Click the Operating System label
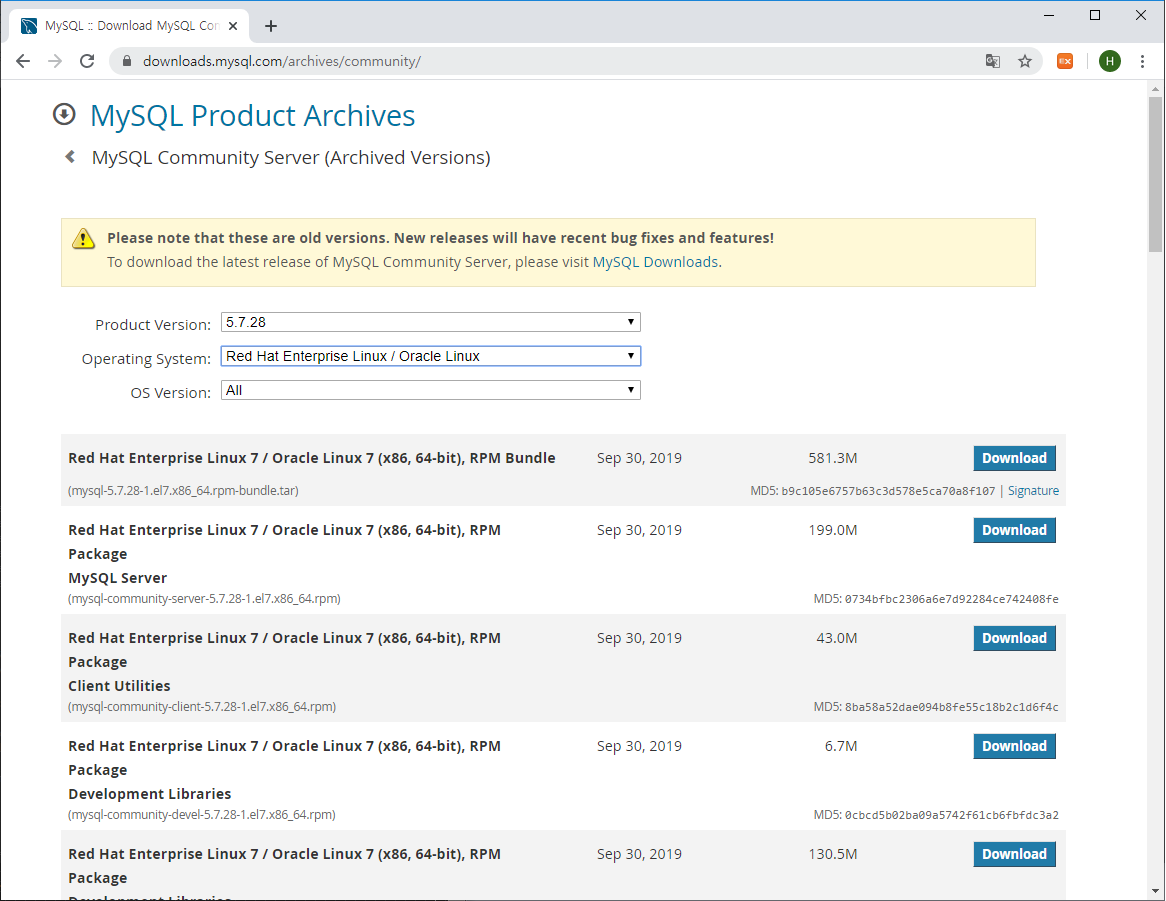The height and width of the screenshot is (901, 1166). [146, 359]
